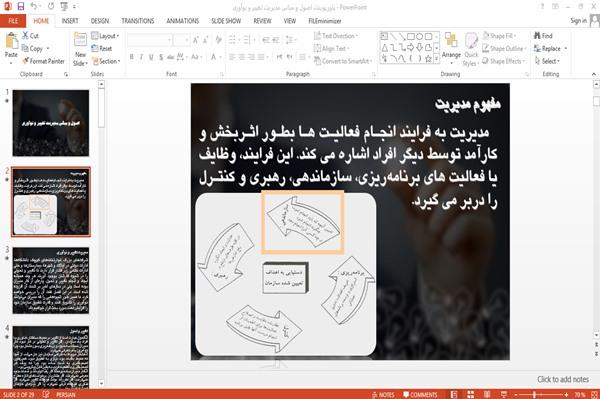The height and width of the screenshot is (399, 600).
Task: Clear all formatting icon
Action: [x=218, y=40]
